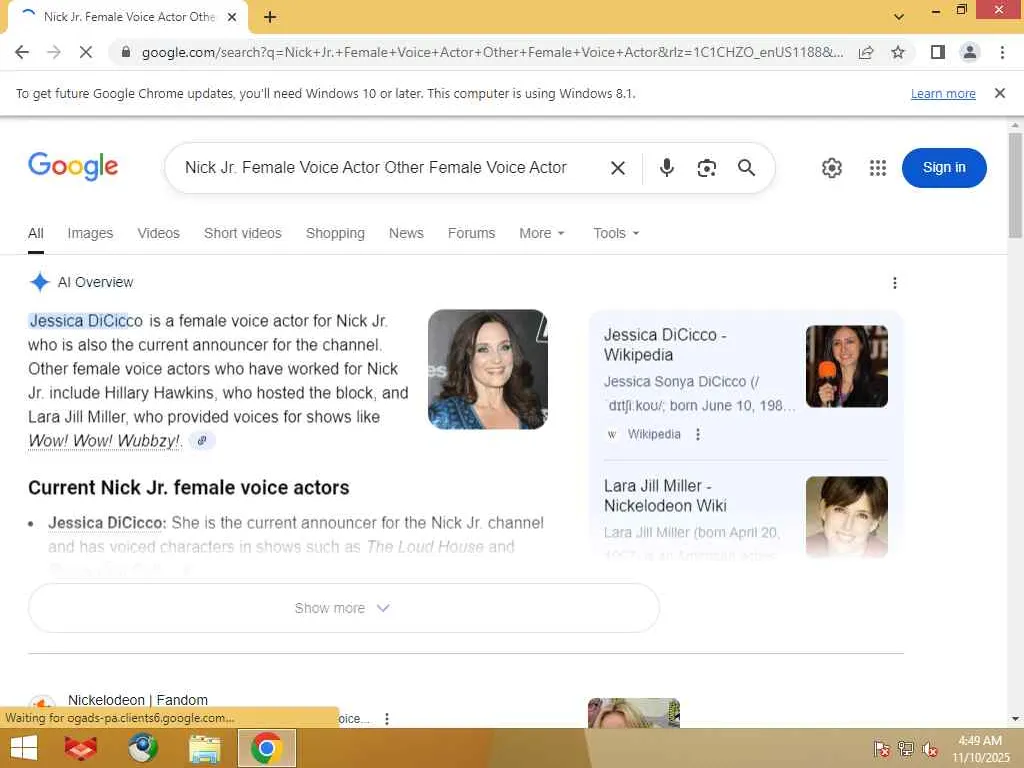Screen dimensions: 1024x768
Task: Submit search with the magnifier icon
Action: click(746, 168)
